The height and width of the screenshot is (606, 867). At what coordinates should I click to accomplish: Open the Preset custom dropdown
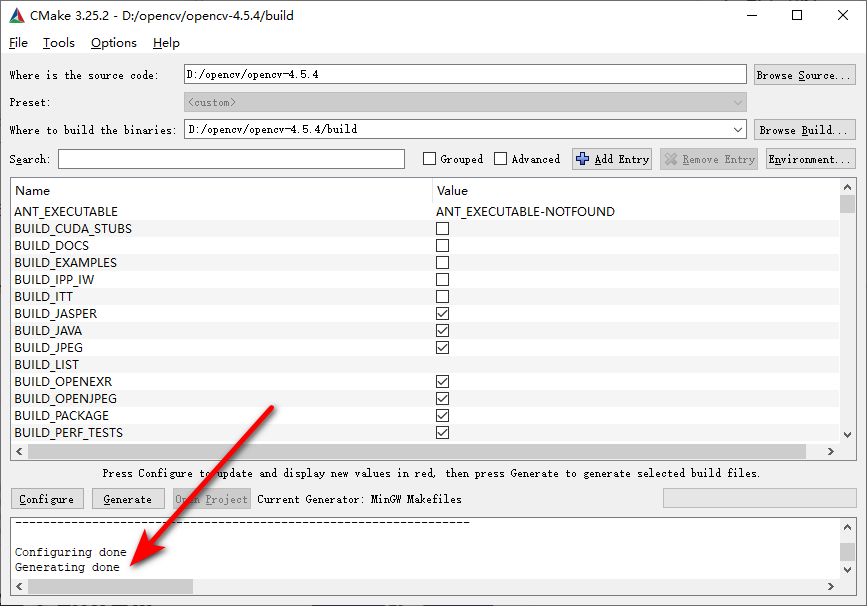pos(465,102)
